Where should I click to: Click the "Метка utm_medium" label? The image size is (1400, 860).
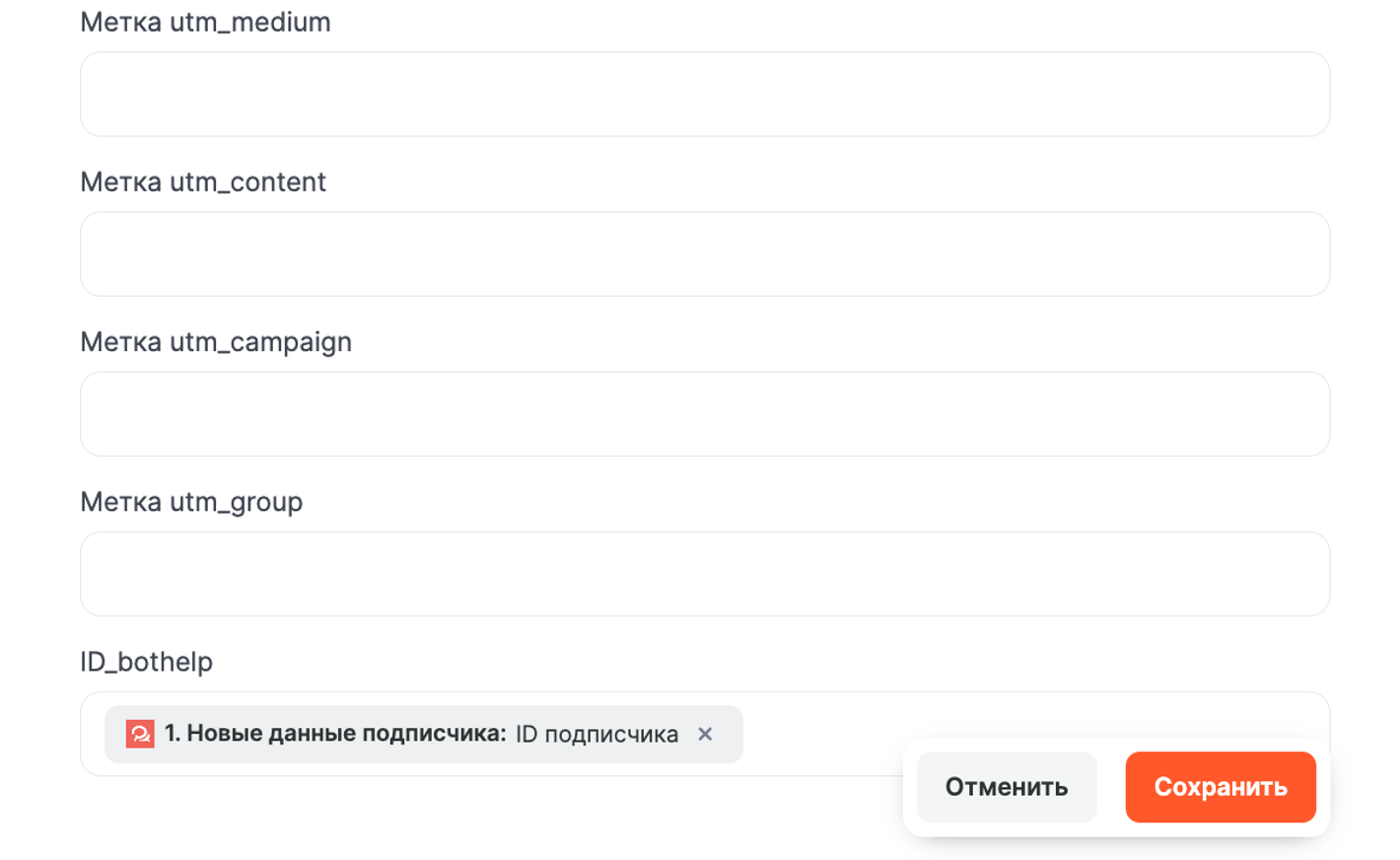click(x=205, y=22)
